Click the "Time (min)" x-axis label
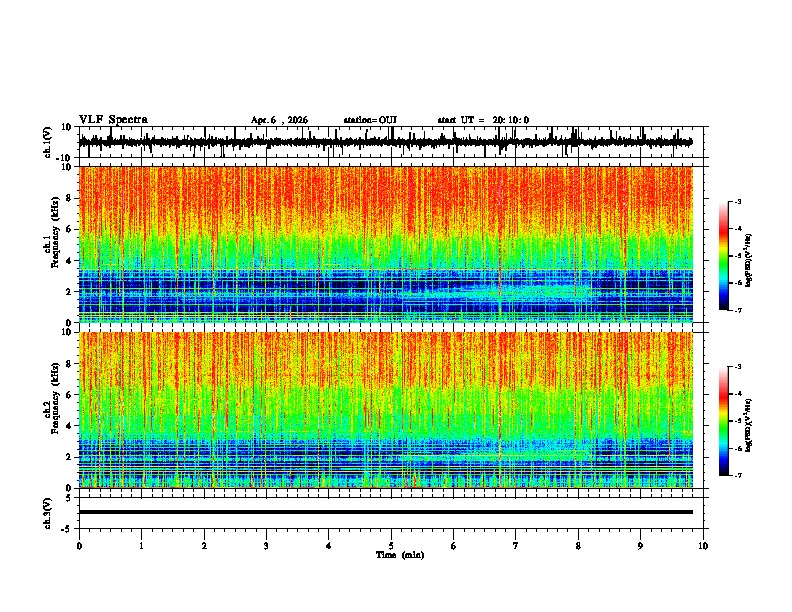 pyautogui.click(x=400, y=555)
